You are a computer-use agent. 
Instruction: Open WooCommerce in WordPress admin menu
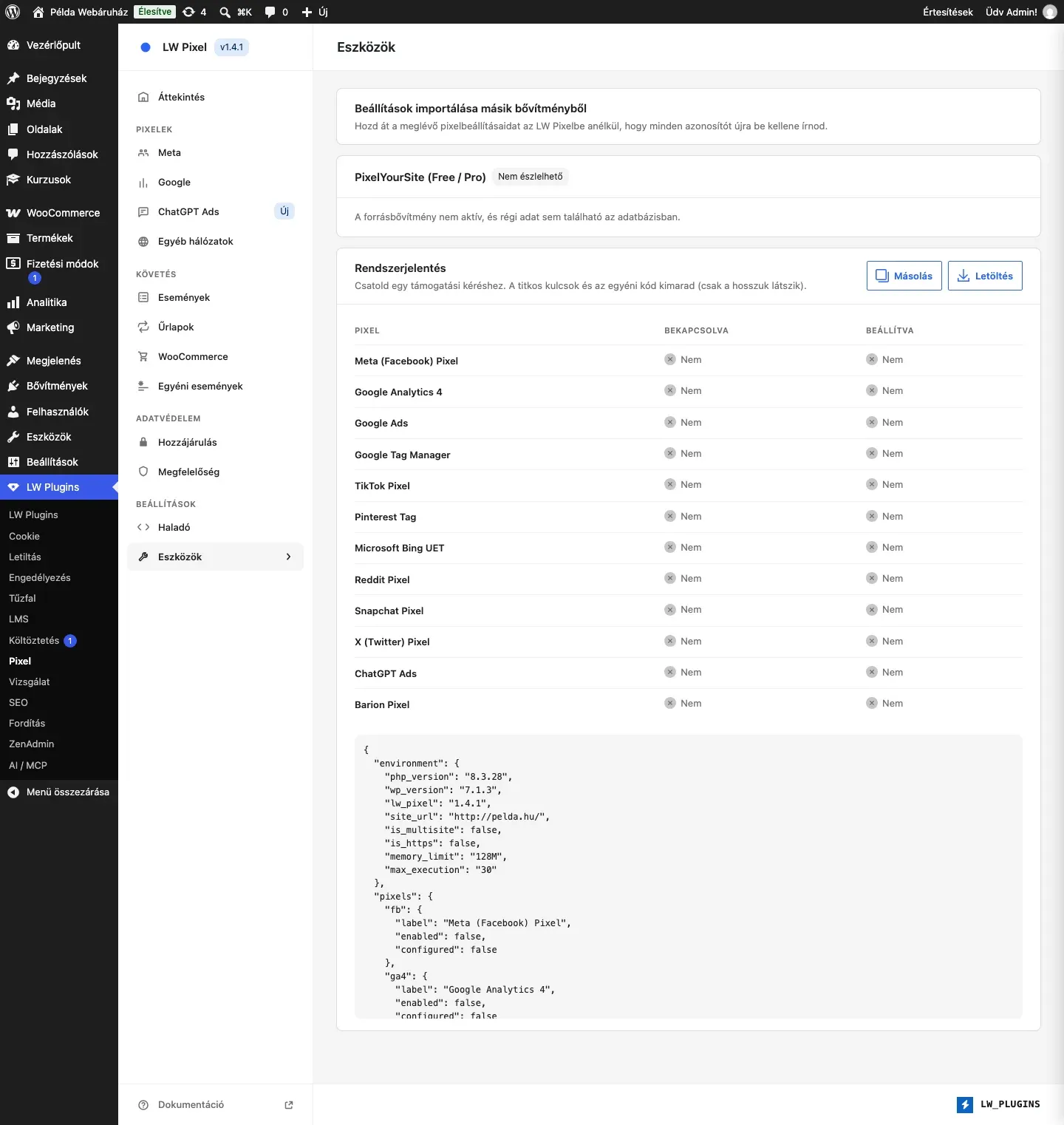coord(59,213)
